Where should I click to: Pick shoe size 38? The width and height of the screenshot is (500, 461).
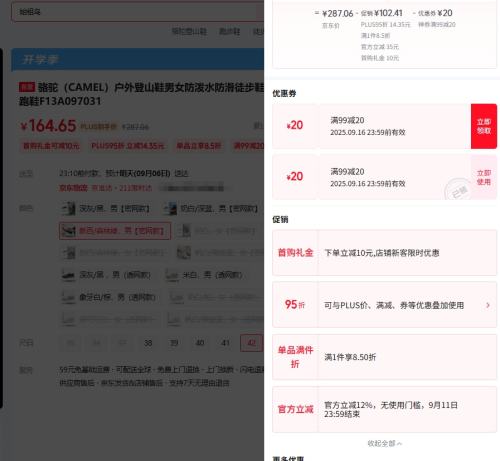point(148,343)
